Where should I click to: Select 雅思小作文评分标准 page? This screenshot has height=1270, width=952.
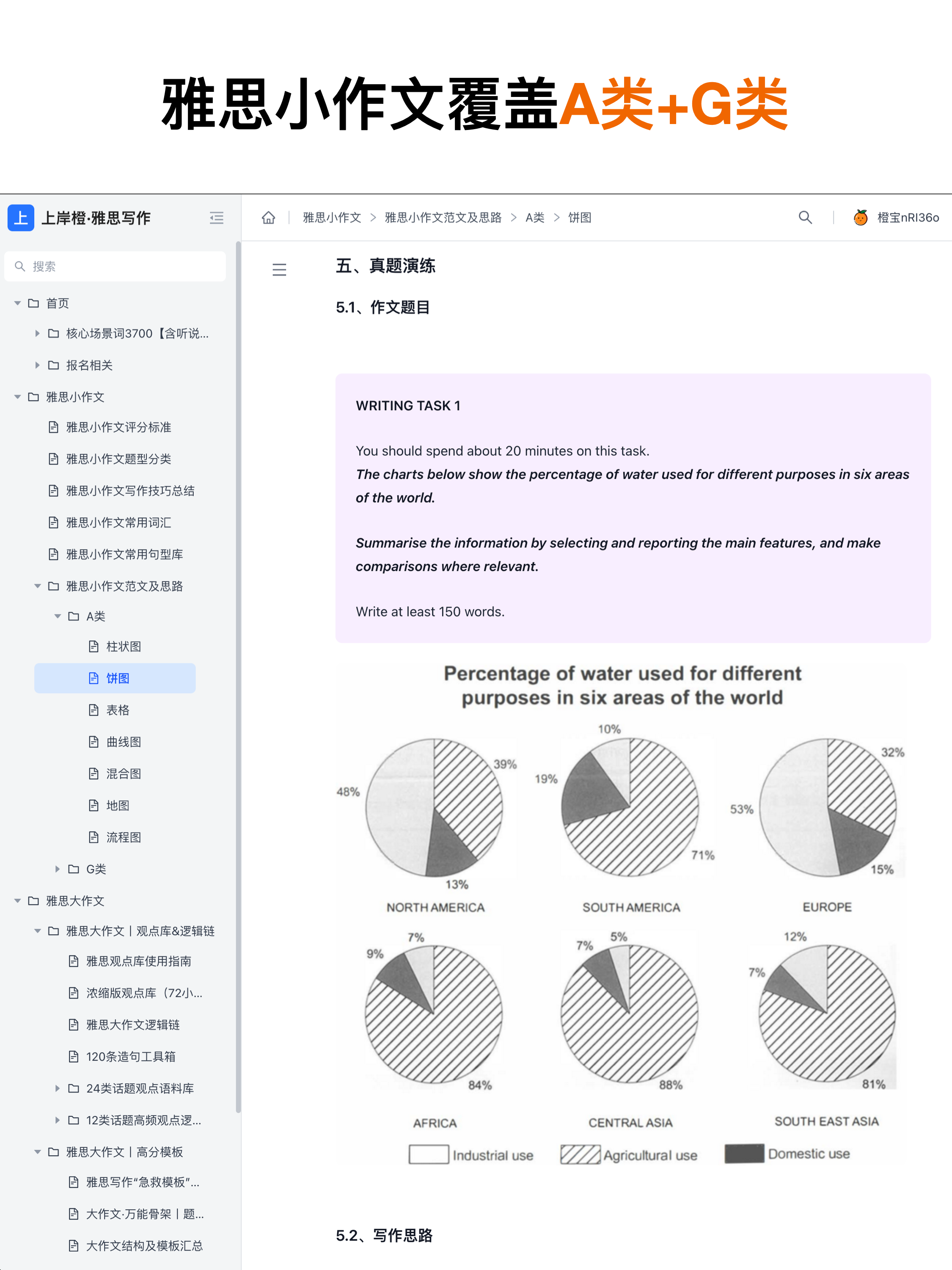(x=118, y=427)
